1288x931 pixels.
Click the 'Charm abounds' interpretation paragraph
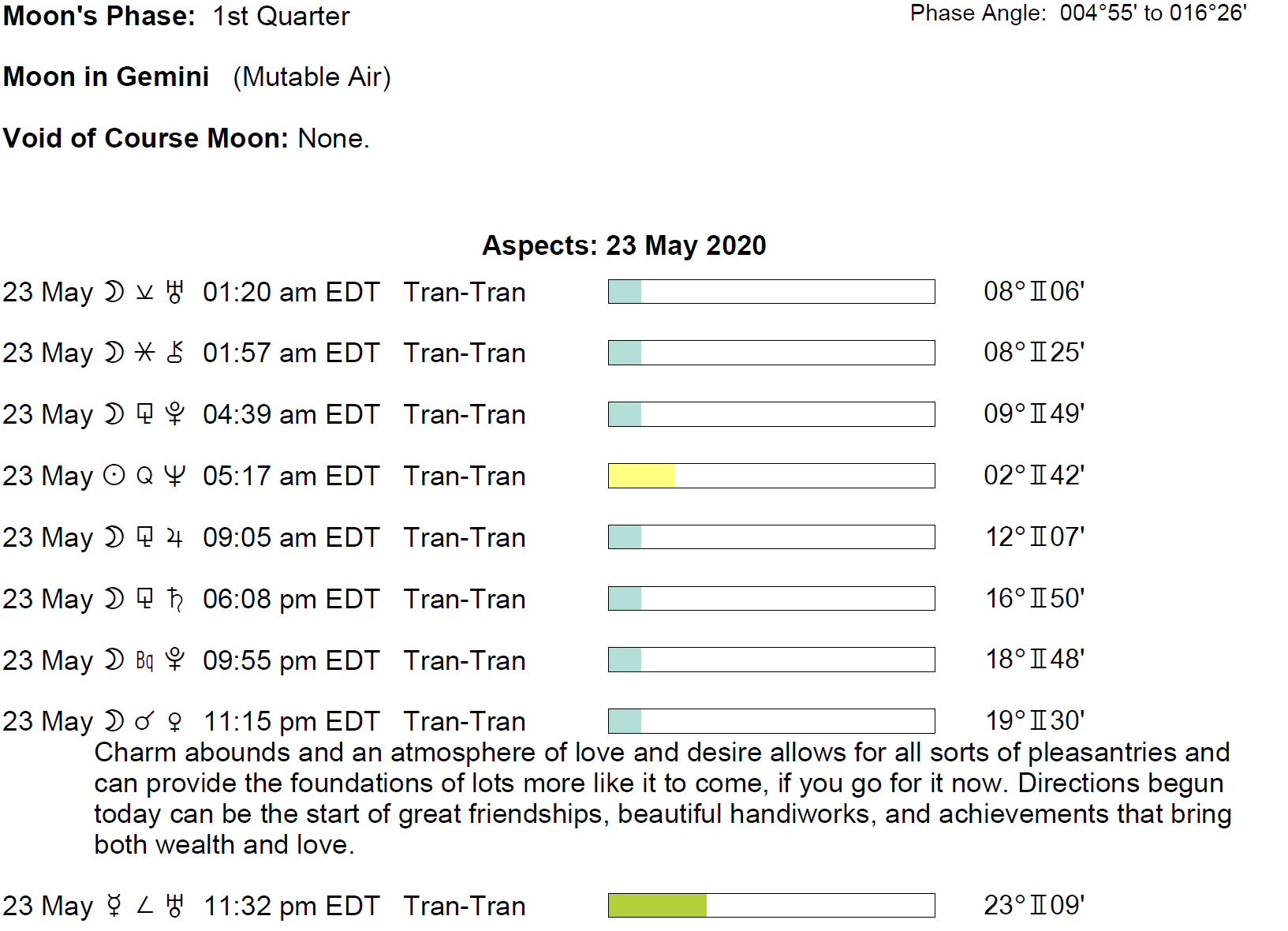point(661,798)
